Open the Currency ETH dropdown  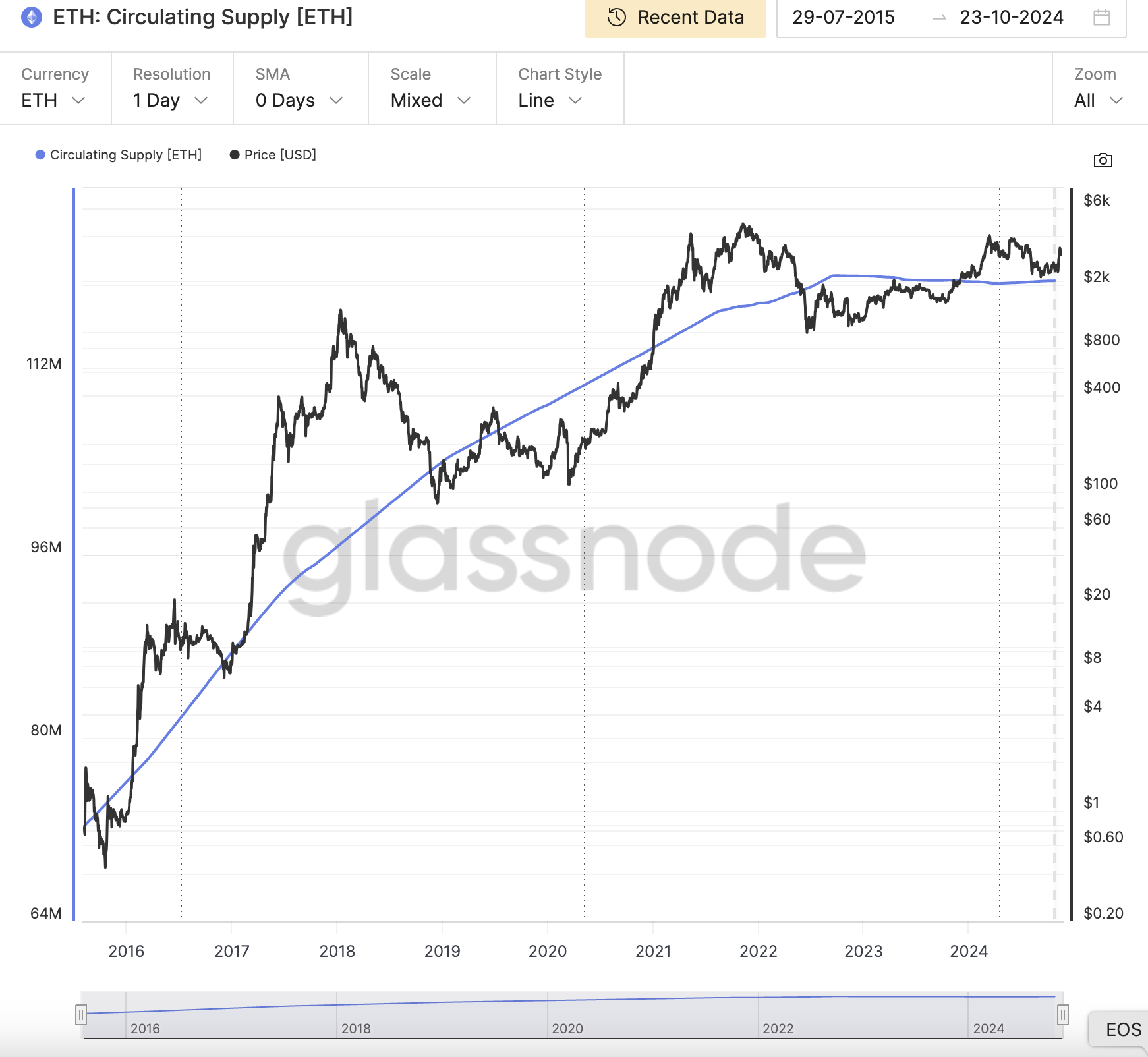pyautogui.click(x=54, y=100)
